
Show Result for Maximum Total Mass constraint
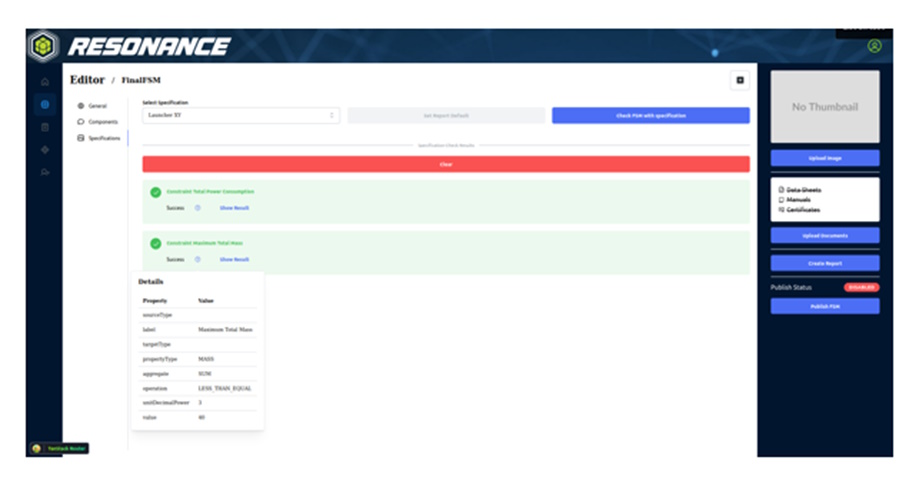coord(234,259)
